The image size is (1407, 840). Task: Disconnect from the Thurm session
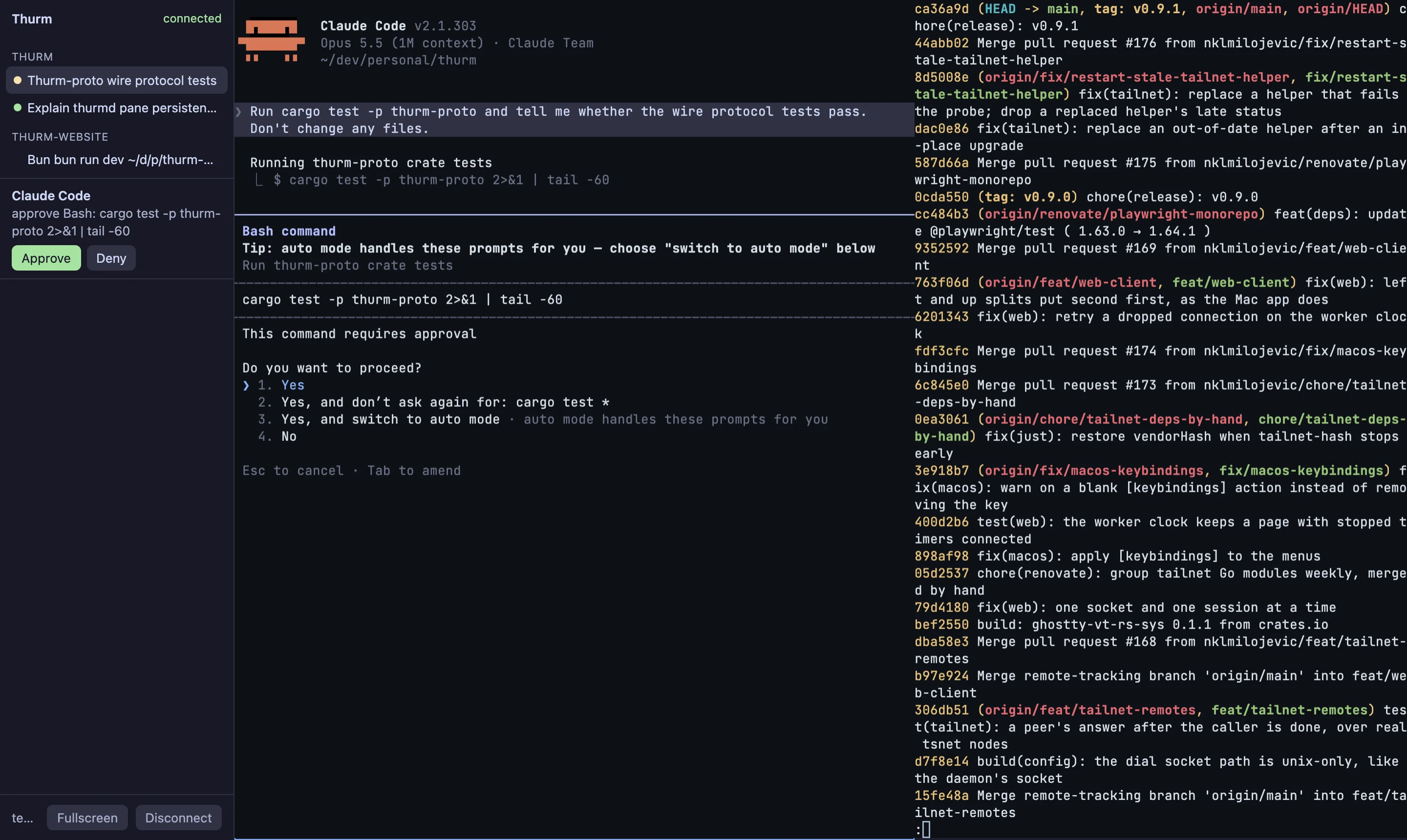point(178,818)
